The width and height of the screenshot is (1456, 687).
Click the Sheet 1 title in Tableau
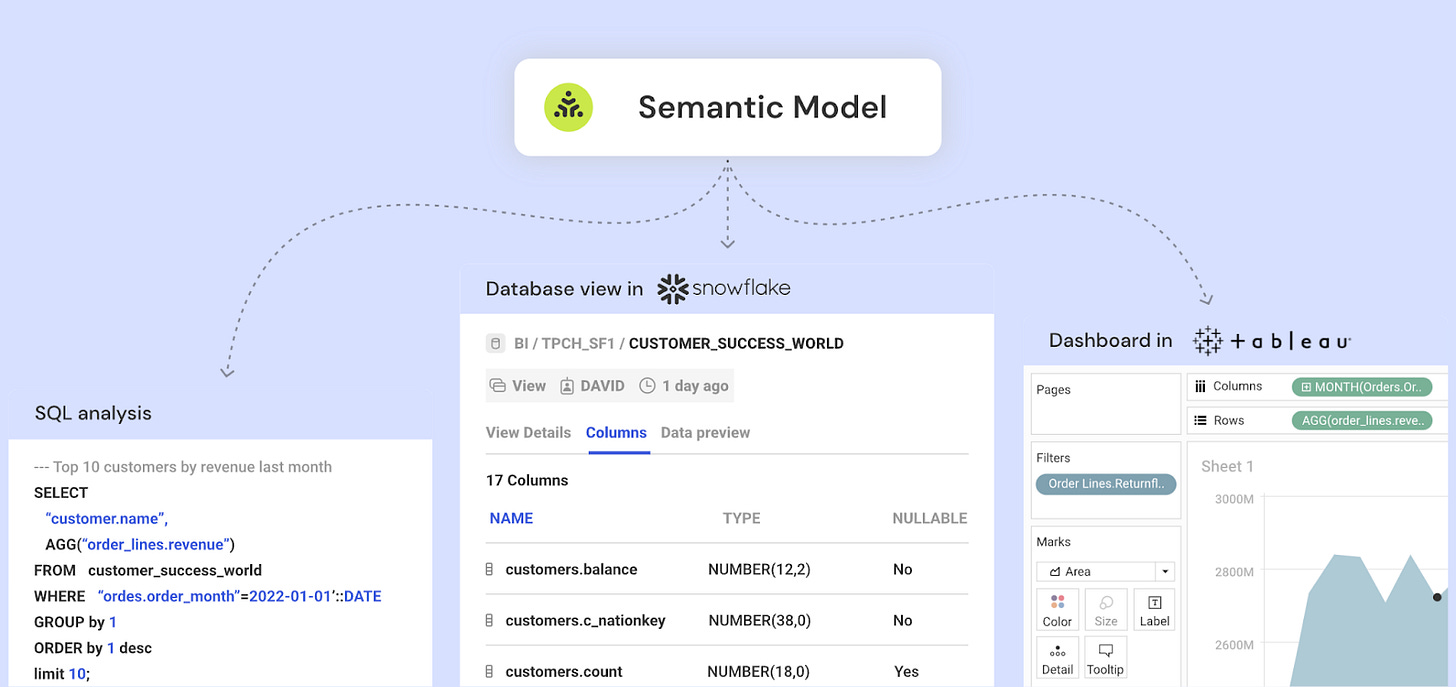1227,466
